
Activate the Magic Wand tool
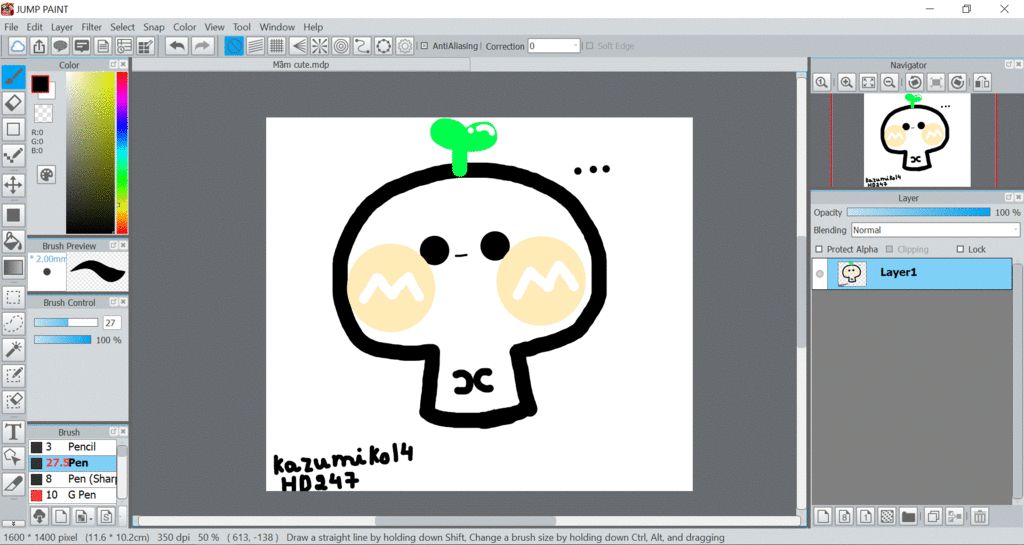[x=13, y=349]
